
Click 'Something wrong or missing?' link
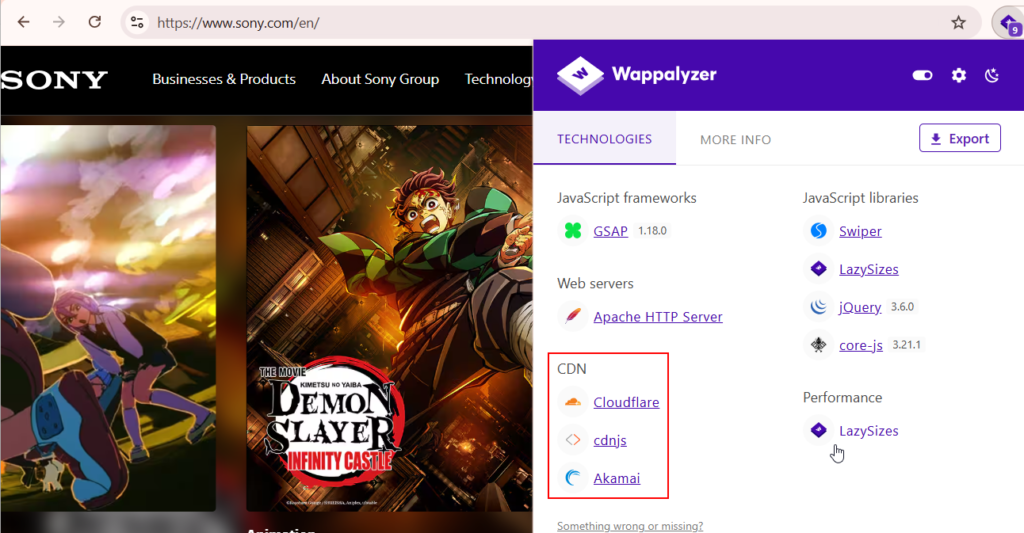coord(630,526)
